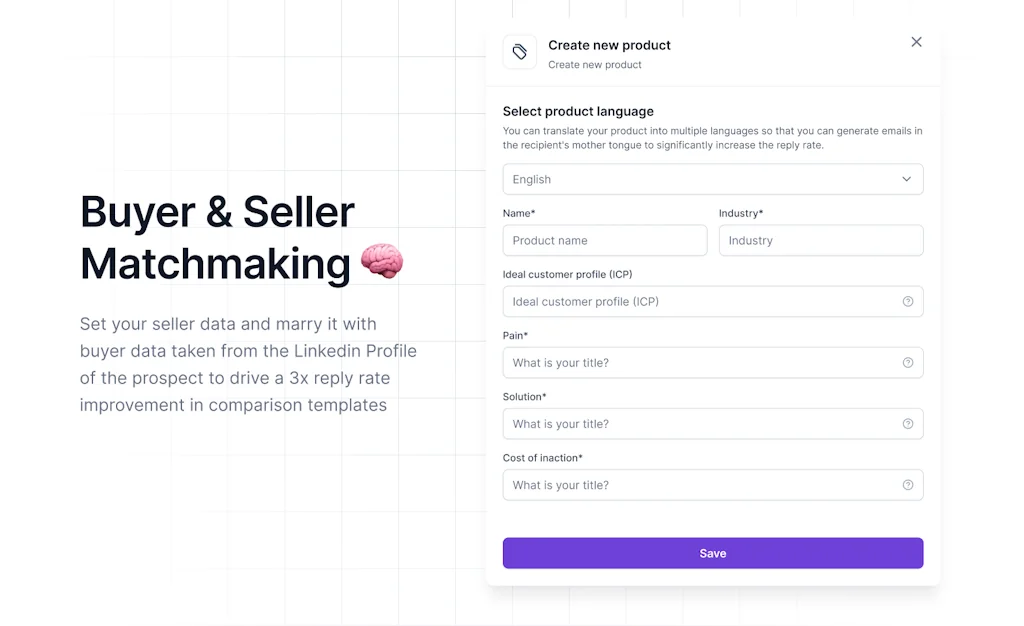Click the help icon in Cost of inaction field

(x=908, y=484)
